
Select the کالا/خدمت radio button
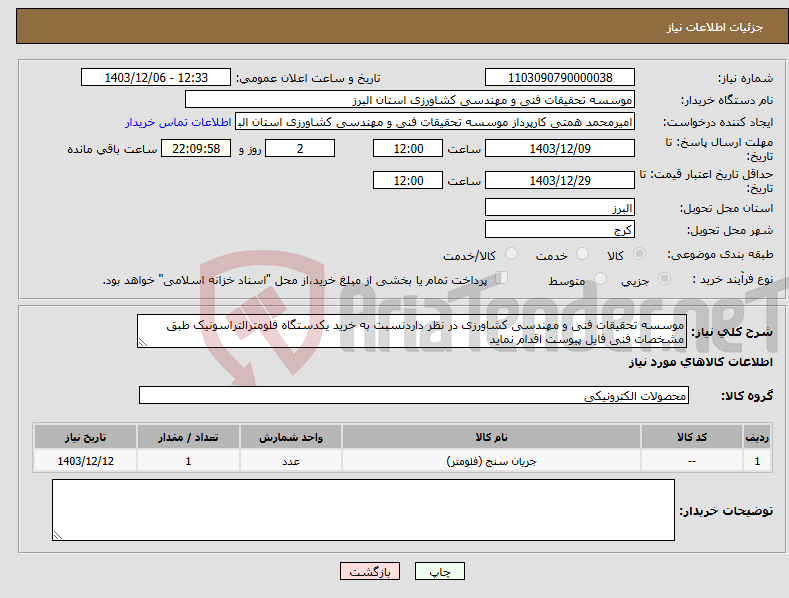511,254
